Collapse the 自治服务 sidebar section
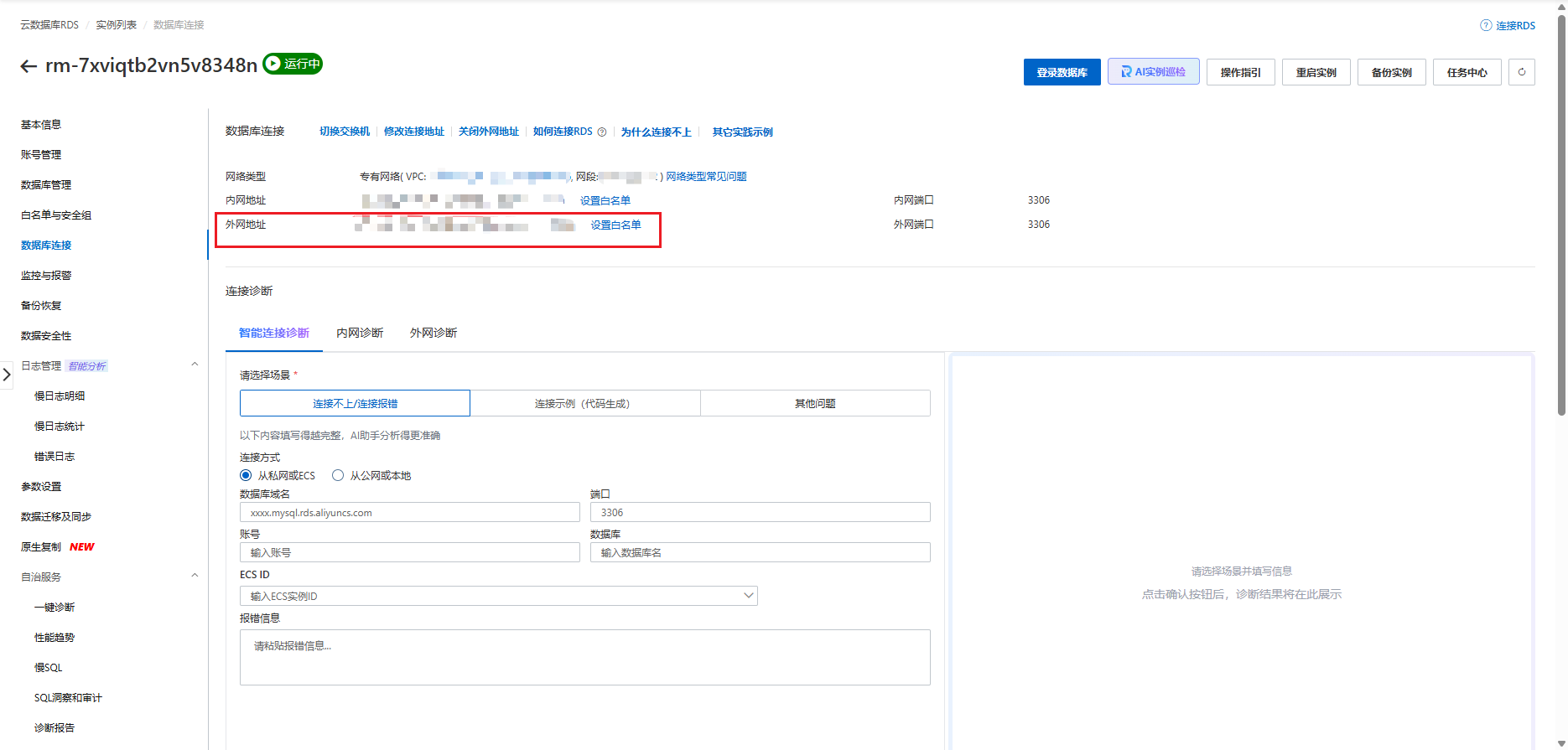 point(195,576)
